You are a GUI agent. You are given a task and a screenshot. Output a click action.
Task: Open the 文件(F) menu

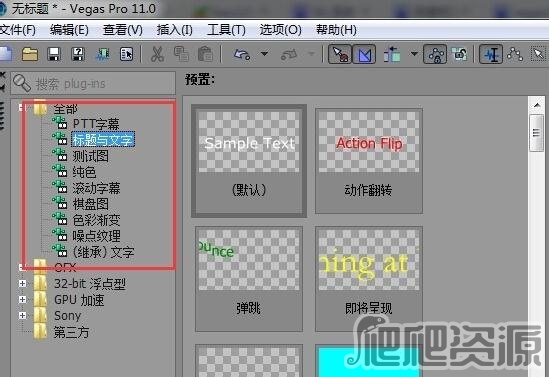coord(18,30)
